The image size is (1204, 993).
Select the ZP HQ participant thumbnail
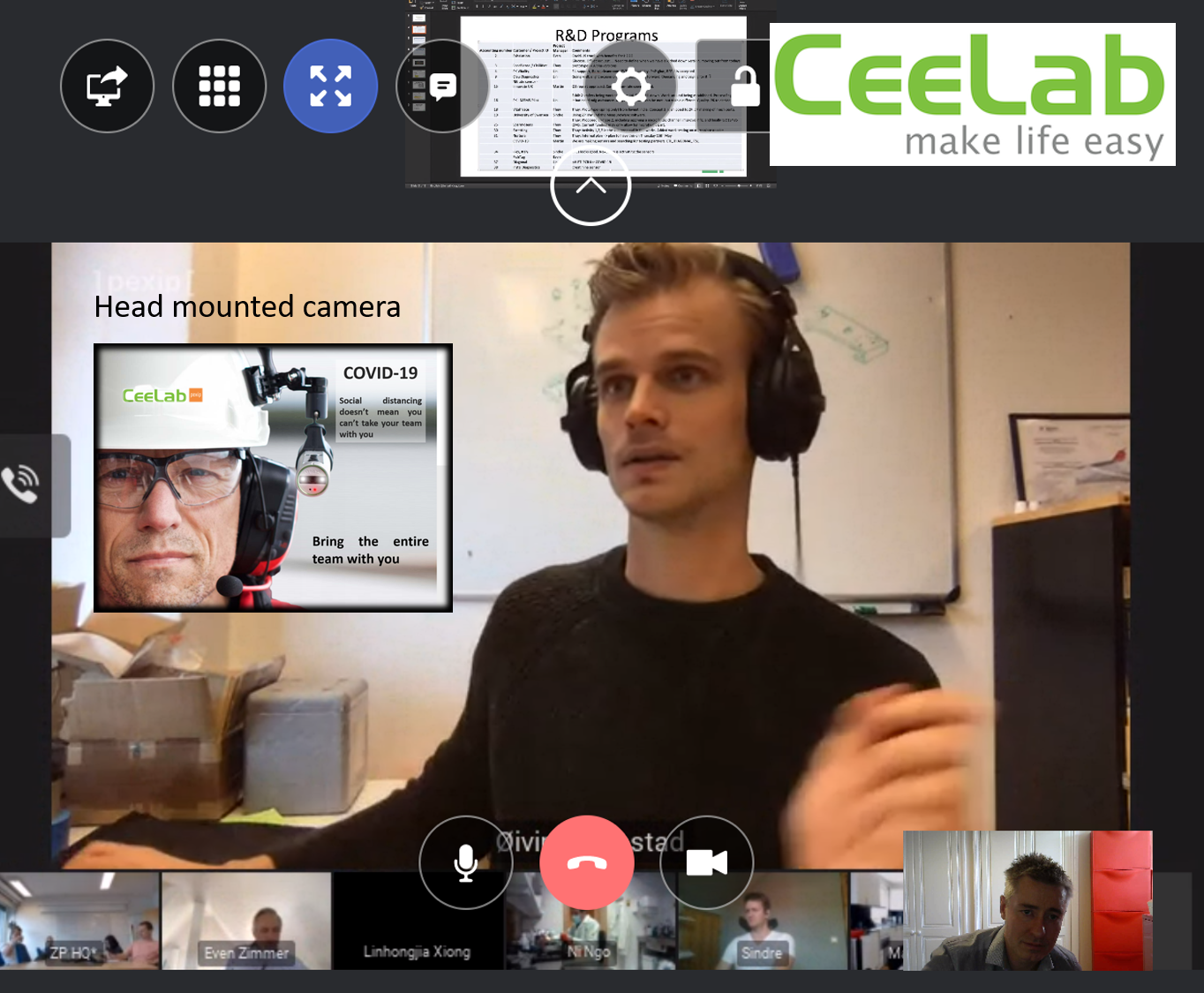[x=80, y=921]
